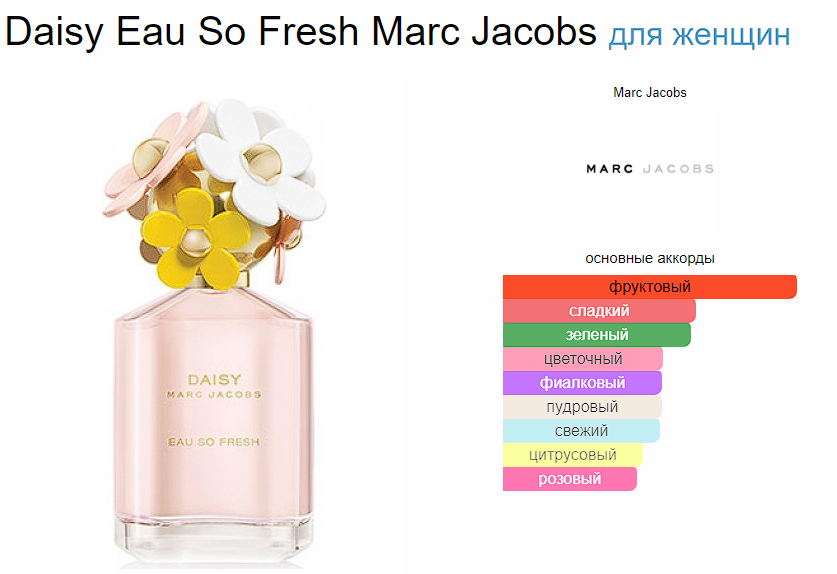Click the "основные аккорды" heading
This screenshot has height=574, width=837.
(650, 258)
